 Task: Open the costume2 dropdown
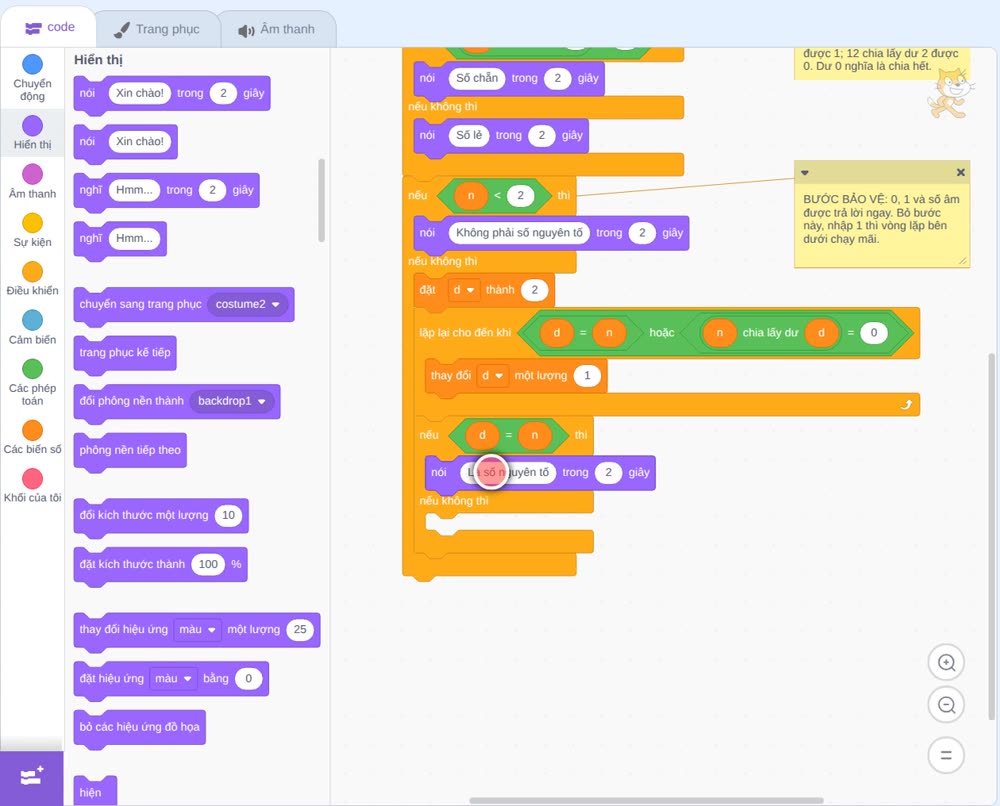point(248,304)
